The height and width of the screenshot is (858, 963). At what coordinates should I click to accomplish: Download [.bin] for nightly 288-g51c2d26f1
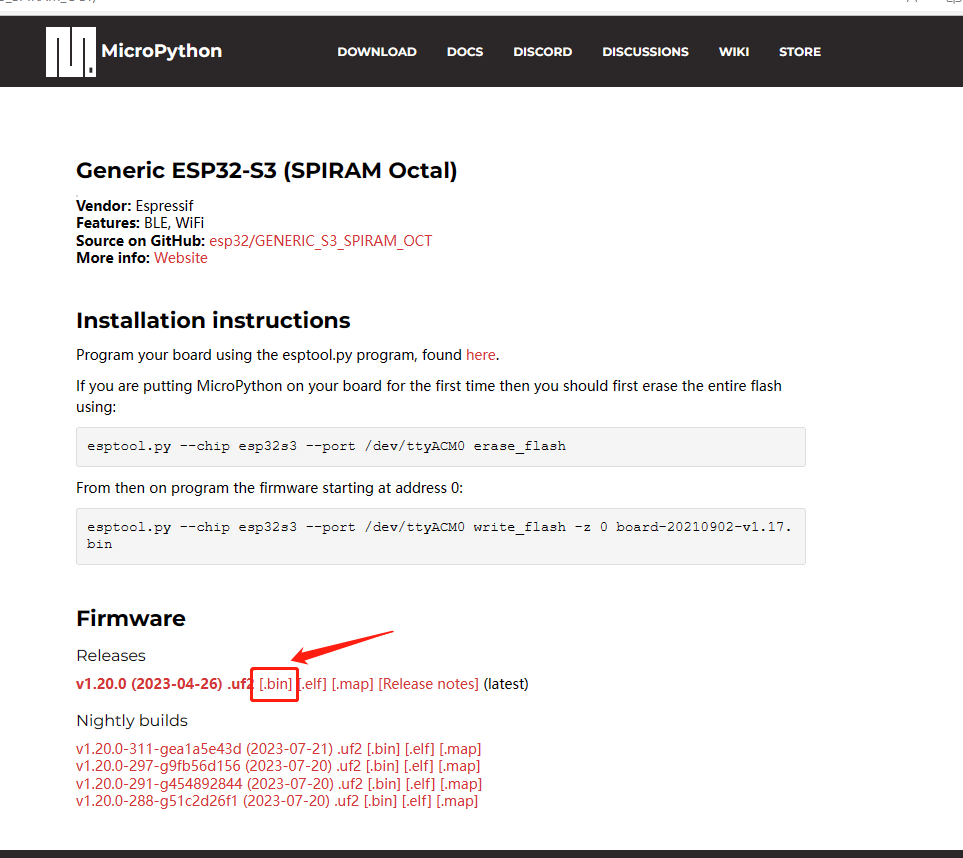[x=380, y=801]
